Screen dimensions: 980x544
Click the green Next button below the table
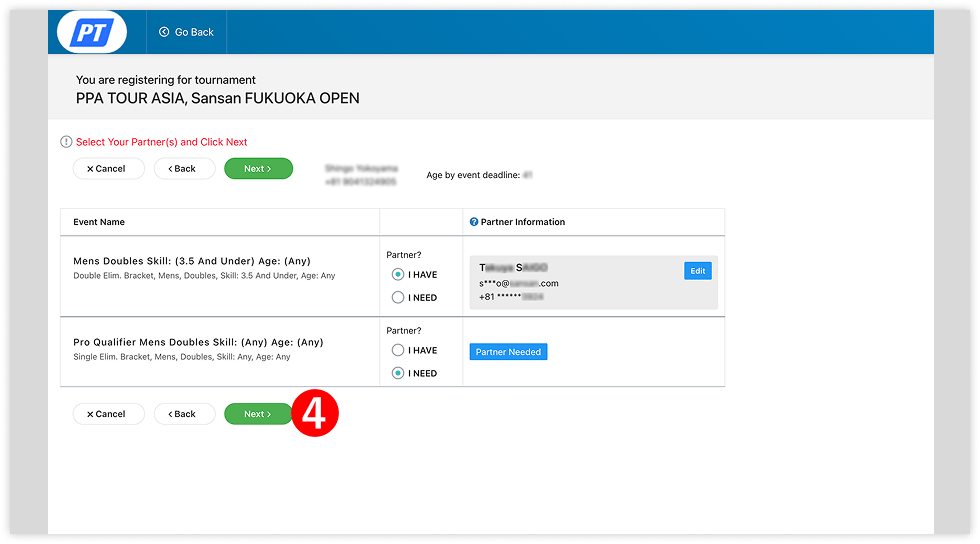point(258,414)
